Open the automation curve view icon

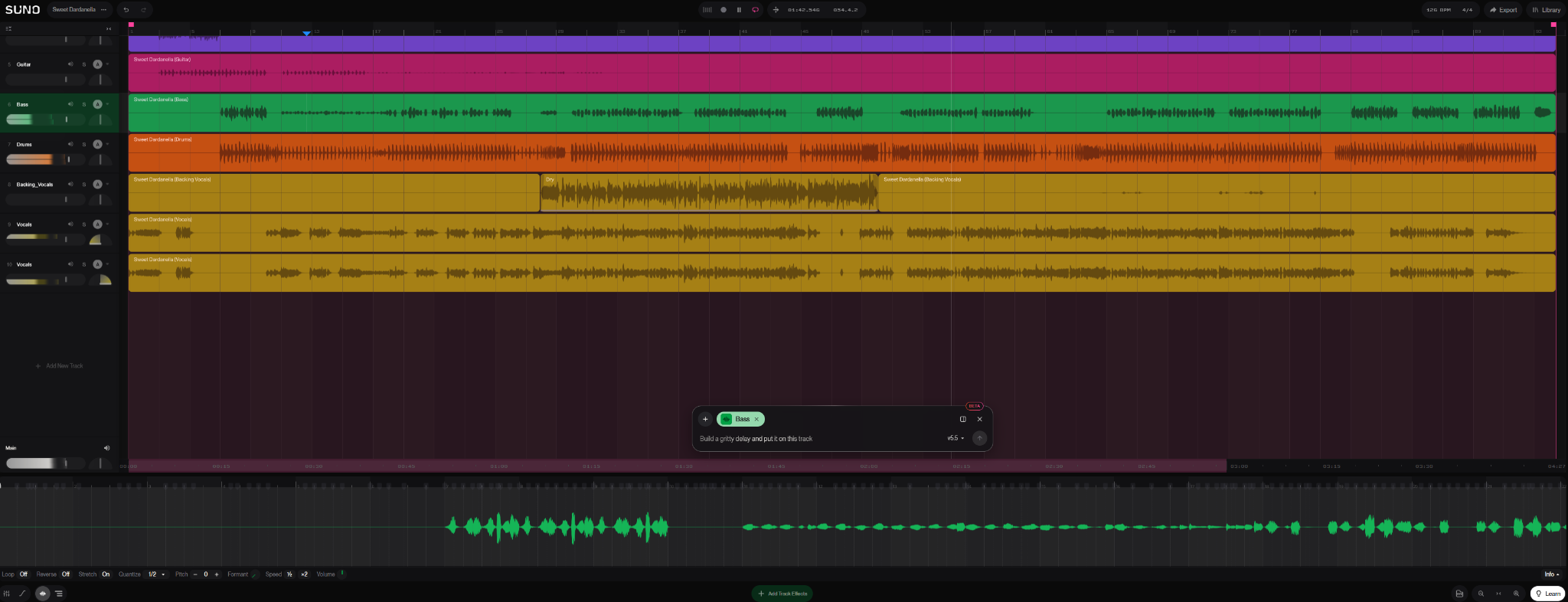click(22, 594)
